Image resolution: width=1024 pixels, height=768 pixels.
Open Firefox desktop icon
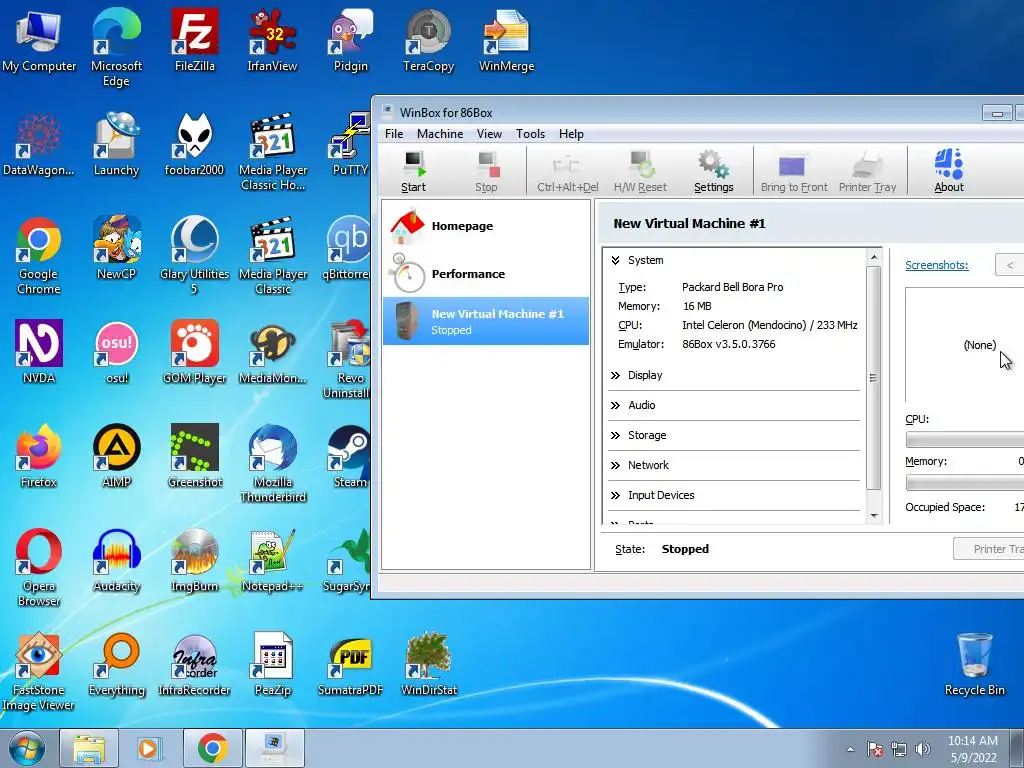[39, 456]
